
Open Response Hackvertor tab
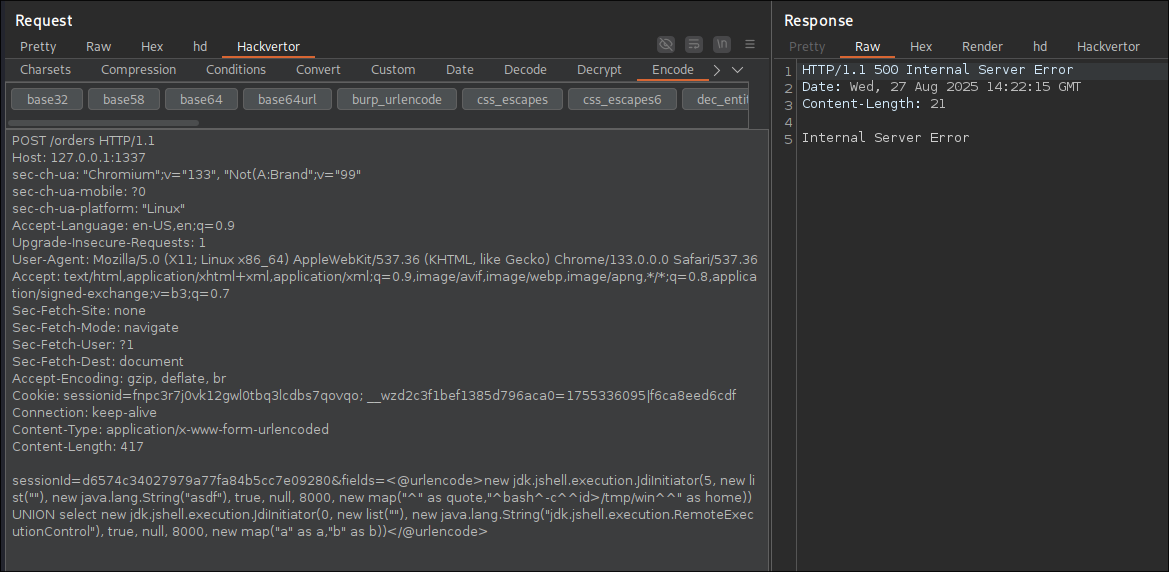coord(1108,46)
